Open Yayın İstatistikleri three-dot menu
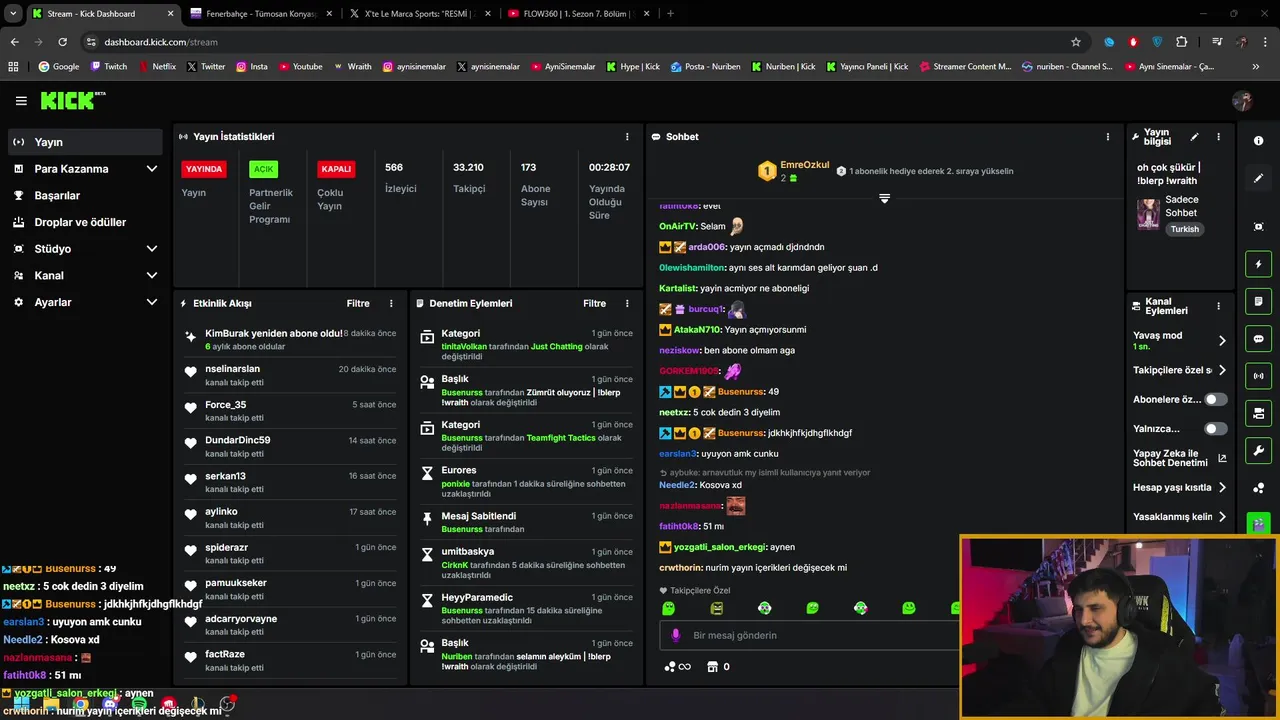Viewport: 1280px width, 720px height. tap(627, 137)
